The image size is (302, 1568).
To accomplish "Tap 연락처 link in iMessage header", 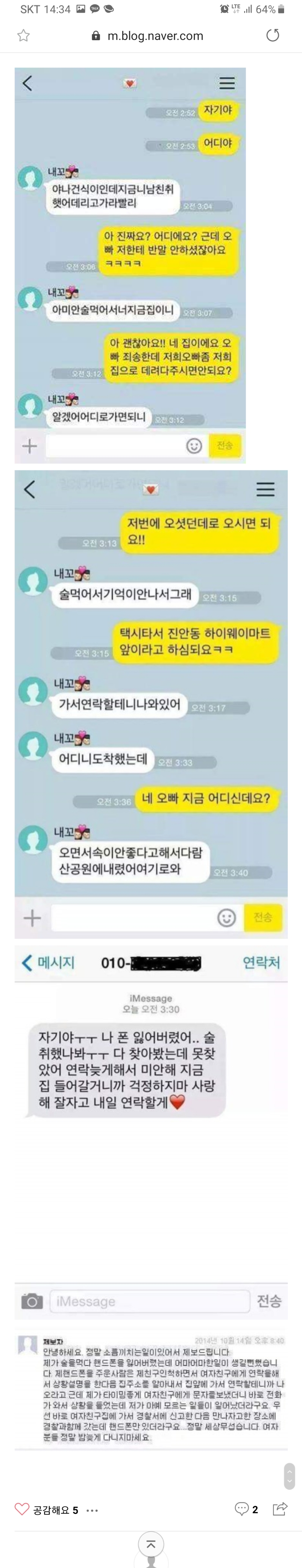I will (261, 962).
